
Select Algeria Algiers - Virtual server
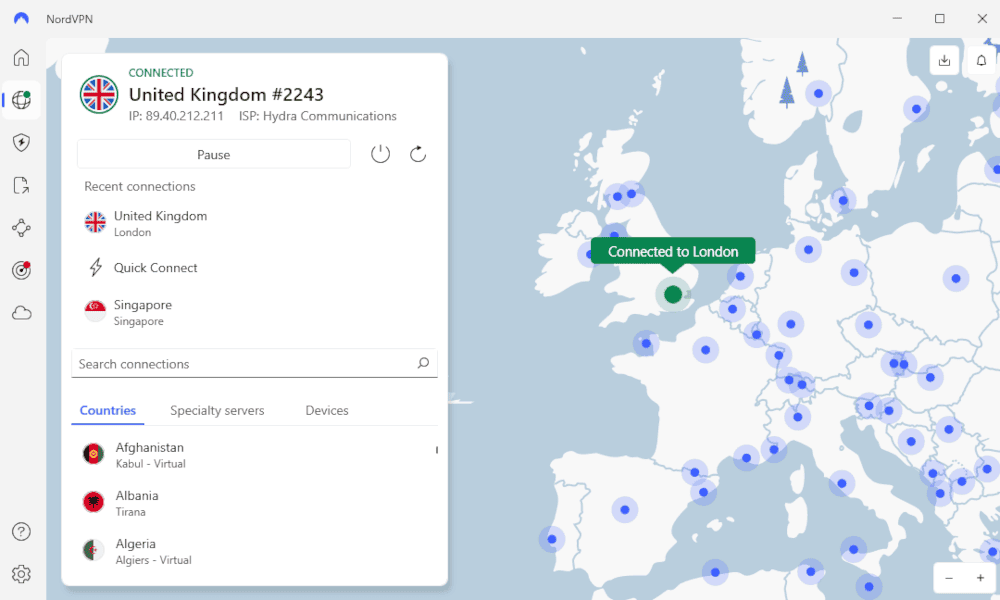(x=255, y=551)
